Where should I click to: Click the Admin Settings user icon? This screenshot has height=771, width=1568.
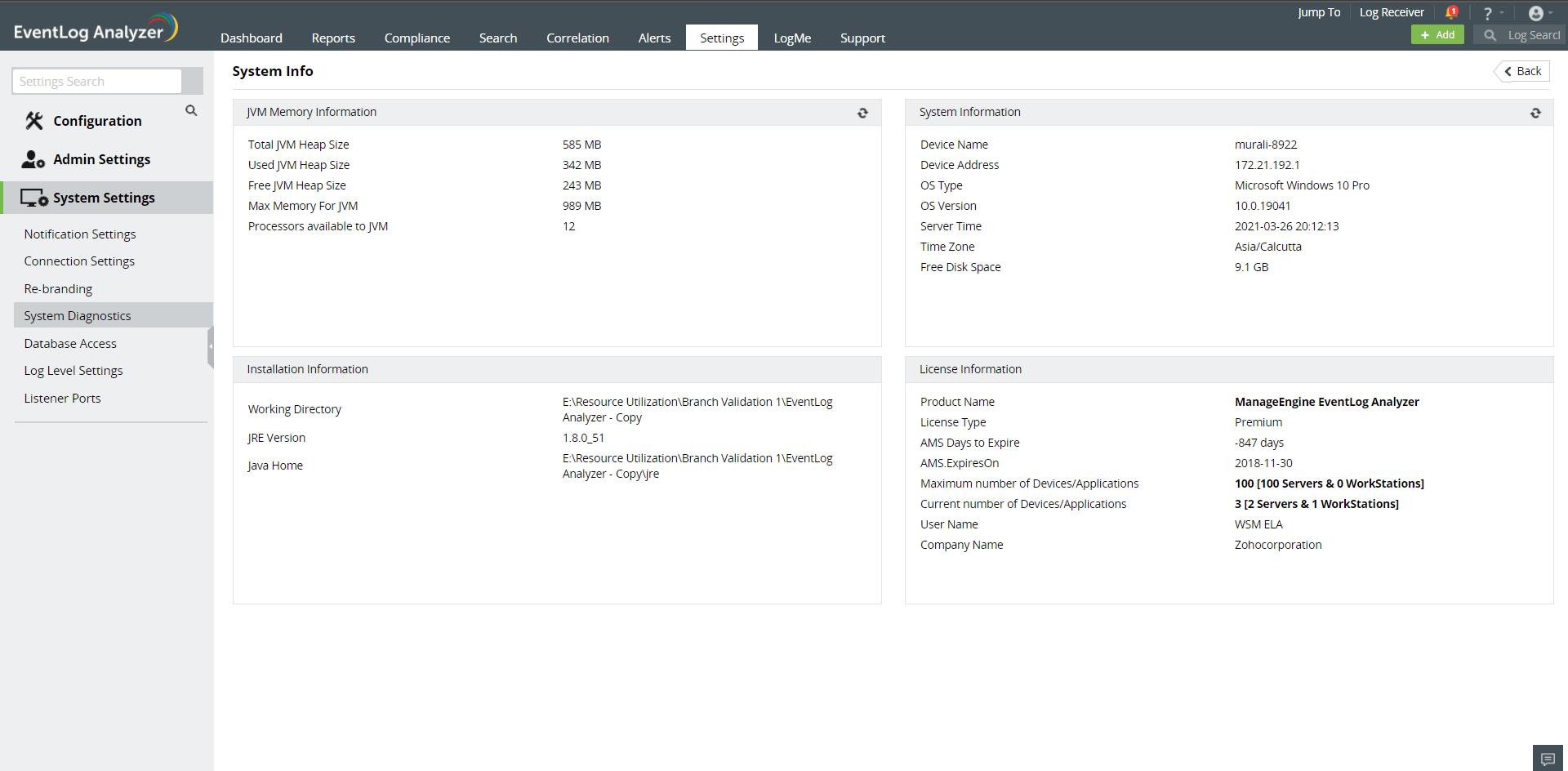pos(33,159)
